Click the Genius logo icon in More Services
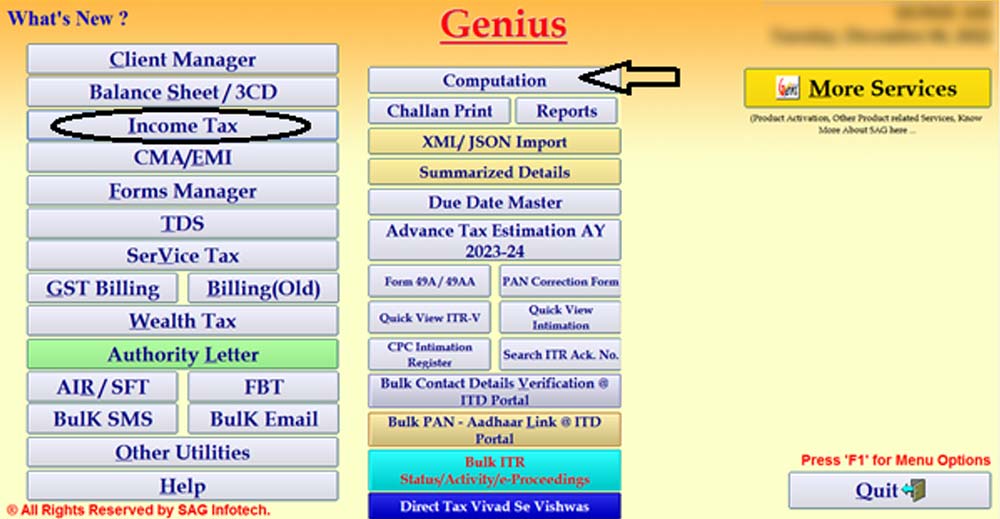Image resolution: width=1000 pixels, height=519 pixels. [790, 89]
